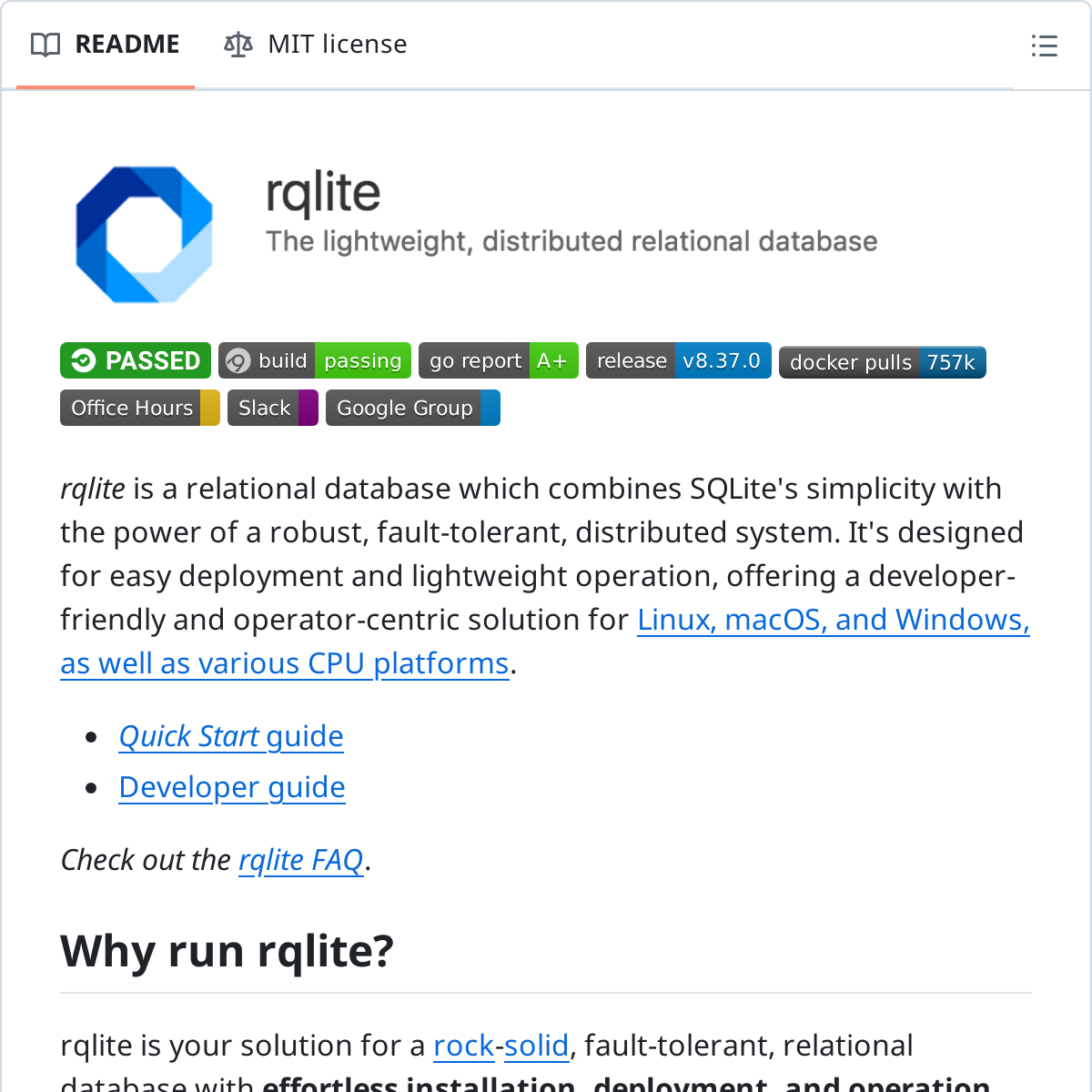This screenshot has width=1092, height=1092.
Task: Open the Linux, macOS, and Windows link
Action: pos(833,620)
